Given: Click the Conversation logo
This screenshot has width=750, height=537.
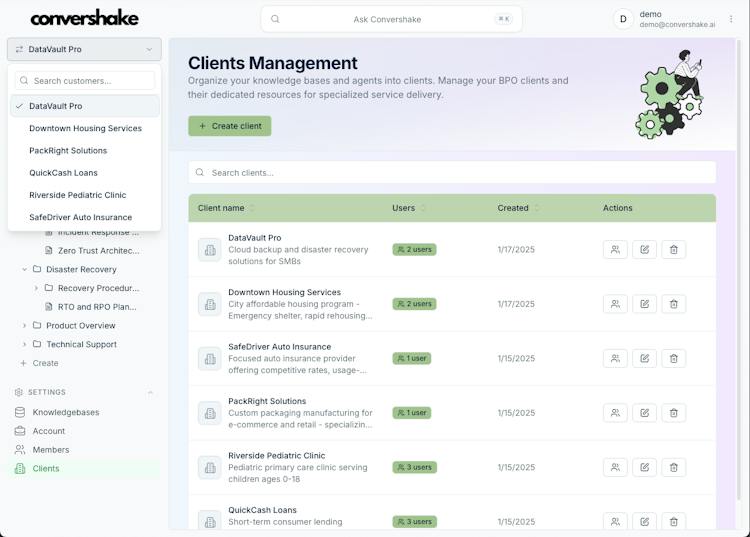Looking at the screenshot, I should 84,18.
